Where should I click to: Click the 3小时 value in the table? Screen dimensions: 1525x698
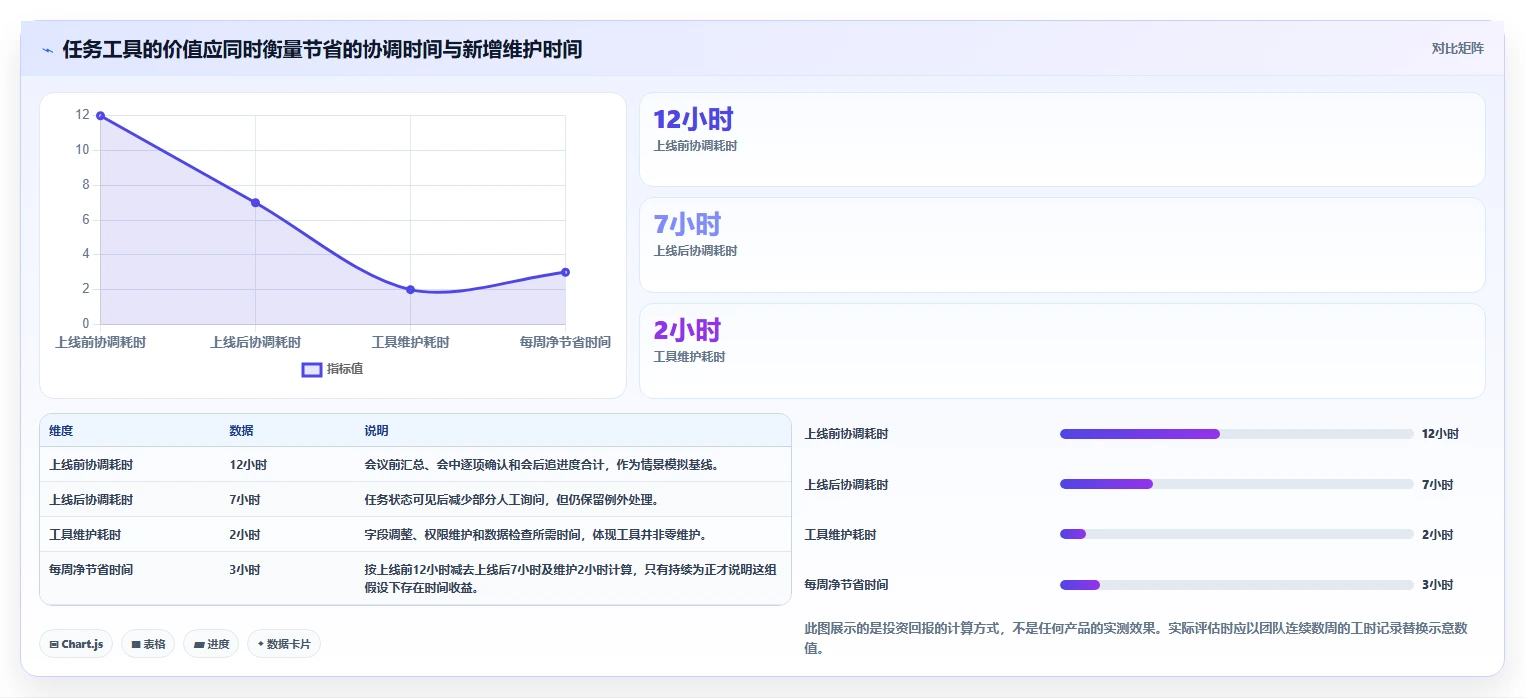(245, 570)
